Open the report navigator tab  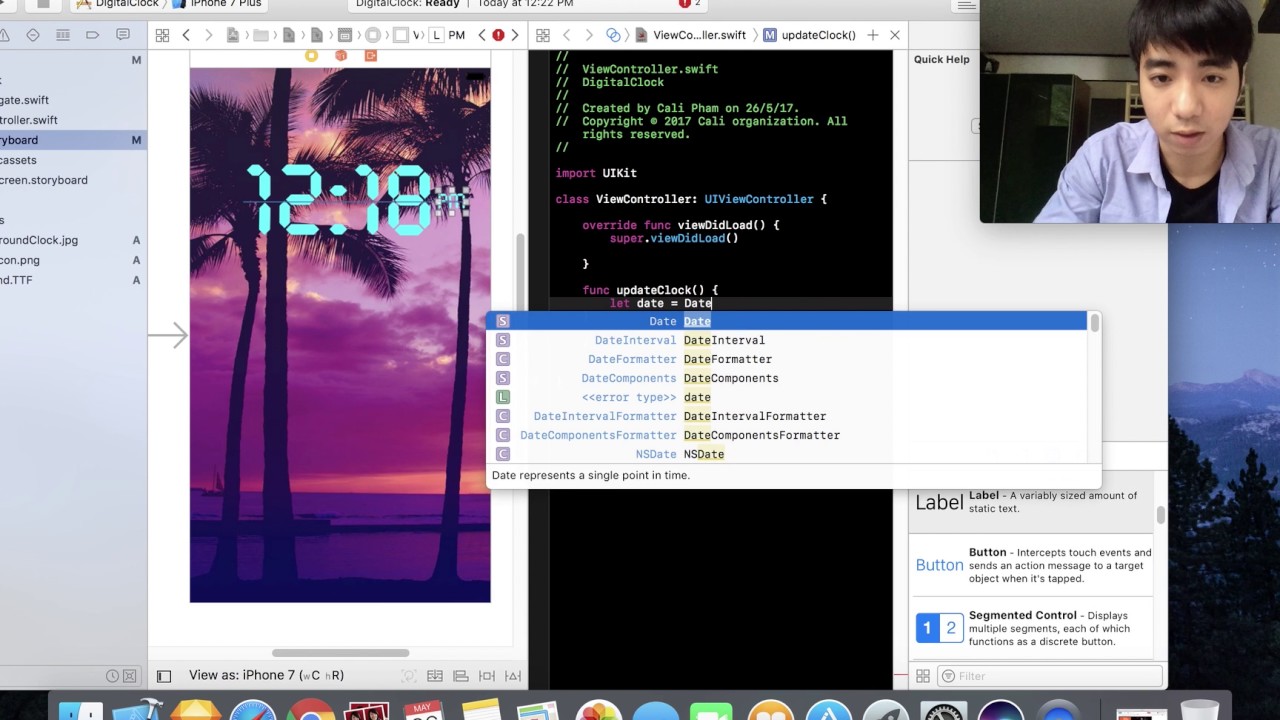pyautogui.click(x=123, y=35)
